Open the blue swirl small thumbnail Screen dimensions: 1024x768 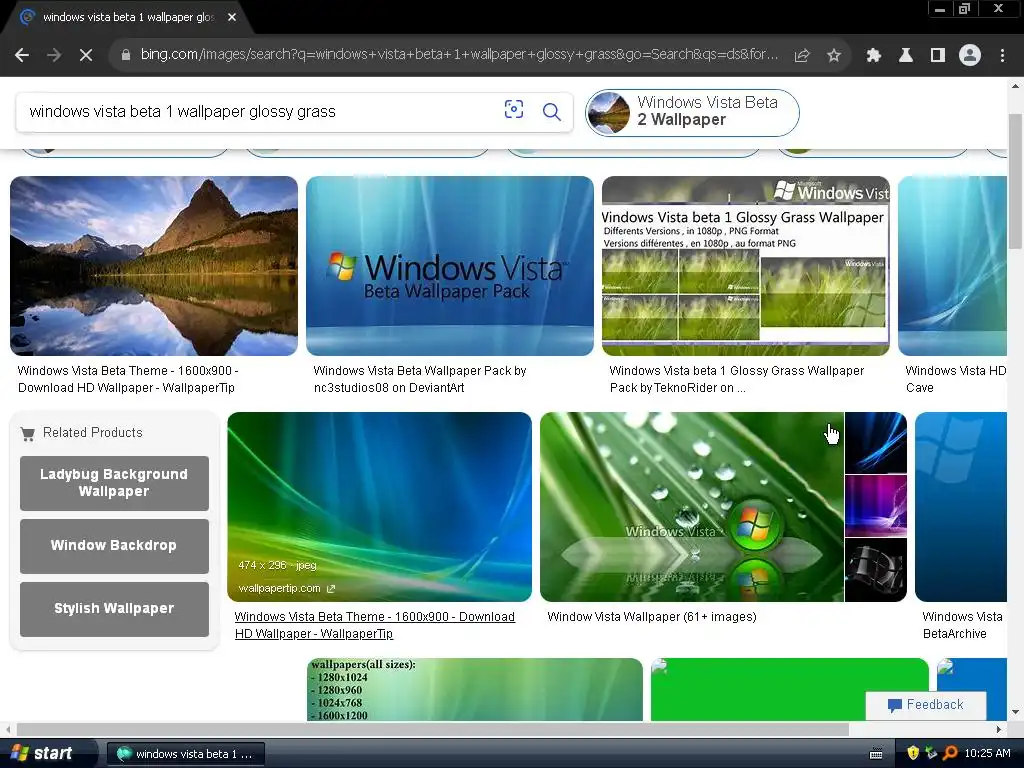coord(876,443)
